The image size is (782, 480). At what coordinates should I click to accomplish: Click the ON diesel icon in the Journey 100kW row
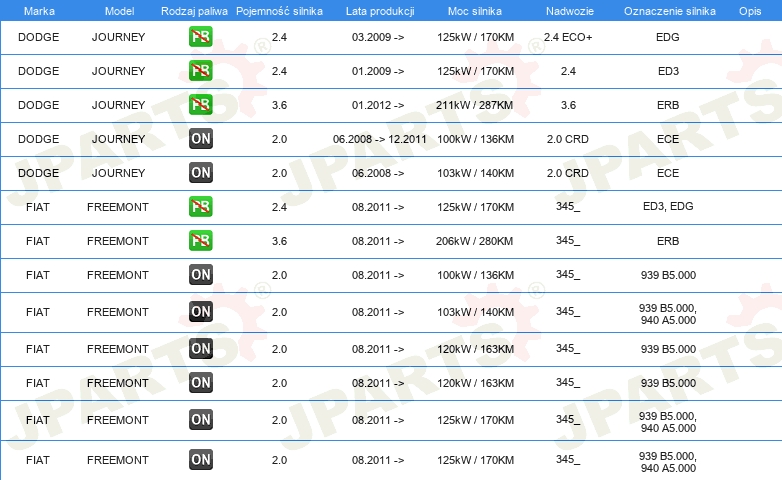click(200, 139)
